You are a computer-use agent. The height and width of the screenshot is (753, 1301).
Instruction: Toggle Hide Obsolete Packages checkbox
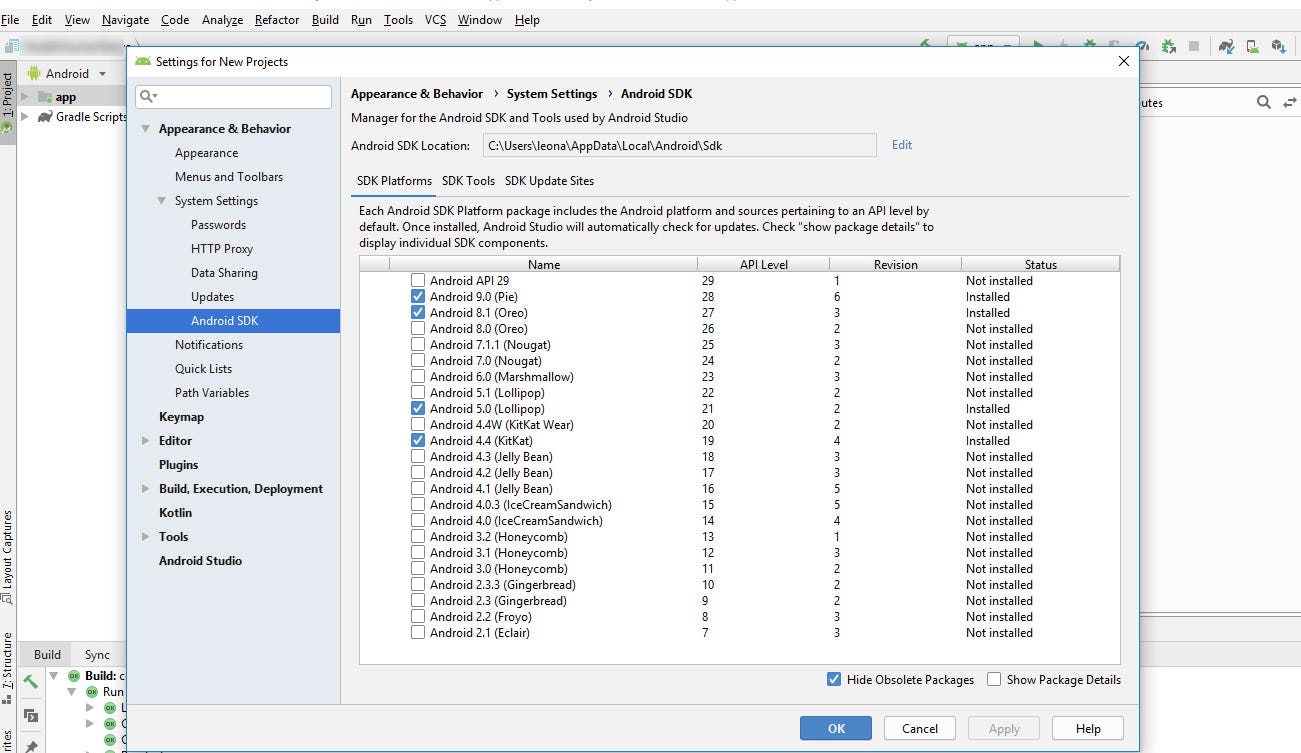click(834, 679)
